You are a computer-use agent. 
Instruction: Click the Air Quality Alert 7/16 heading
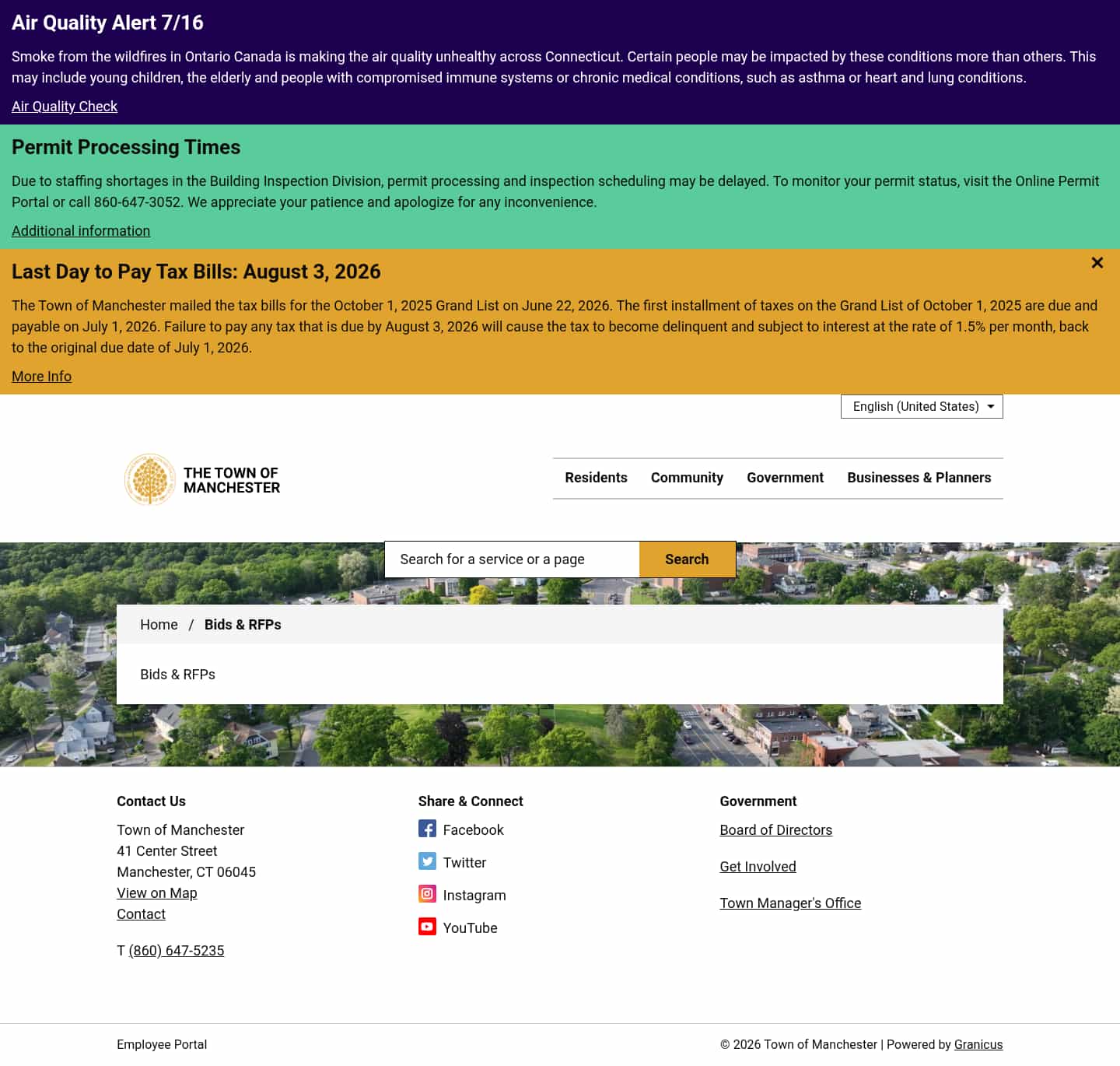(107, 23)
